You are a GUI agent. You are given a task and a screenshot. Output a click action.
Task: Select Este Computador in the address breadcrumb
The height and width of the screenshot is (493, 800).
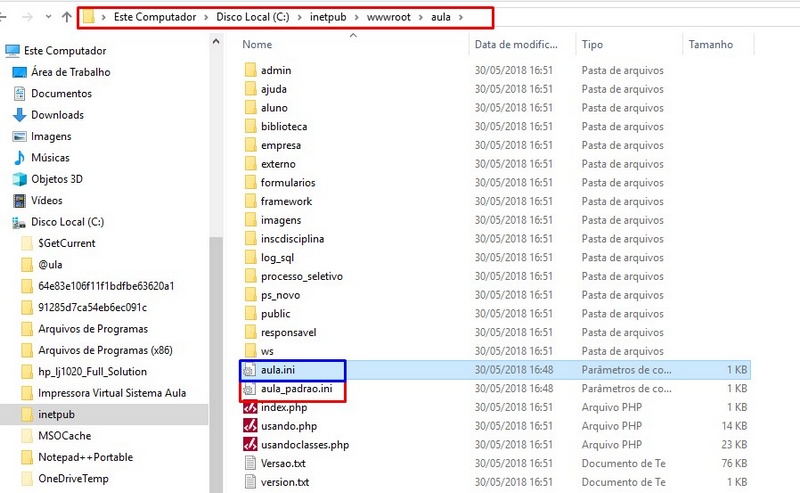click(155, 17)
